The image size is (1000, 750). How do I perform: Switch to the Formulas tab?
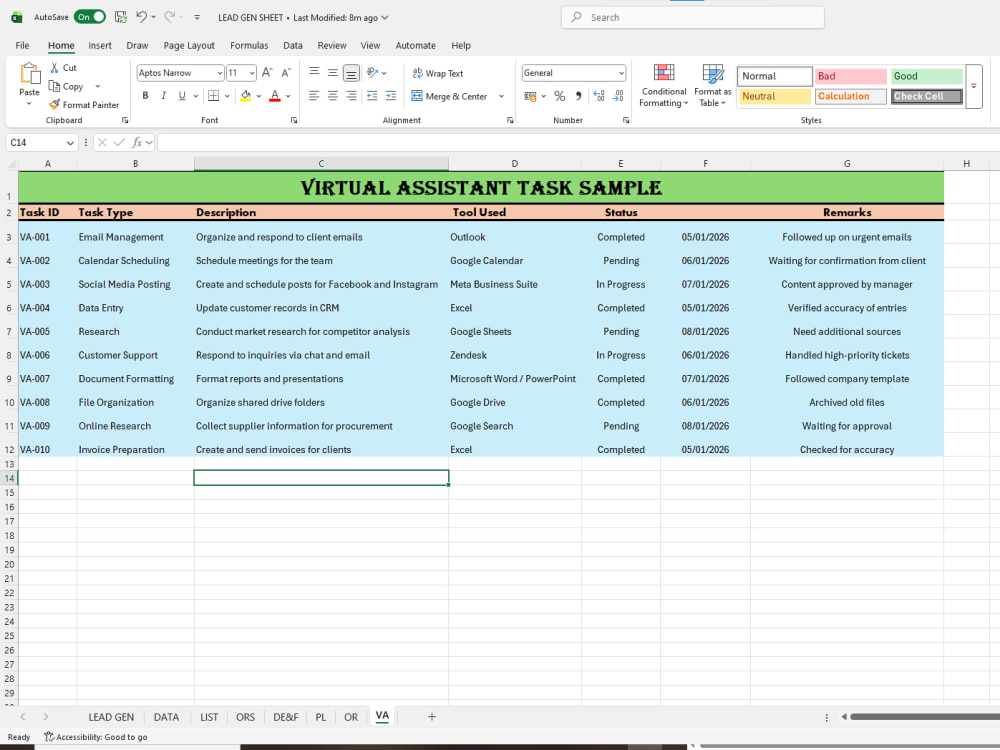tap(249, 45)
